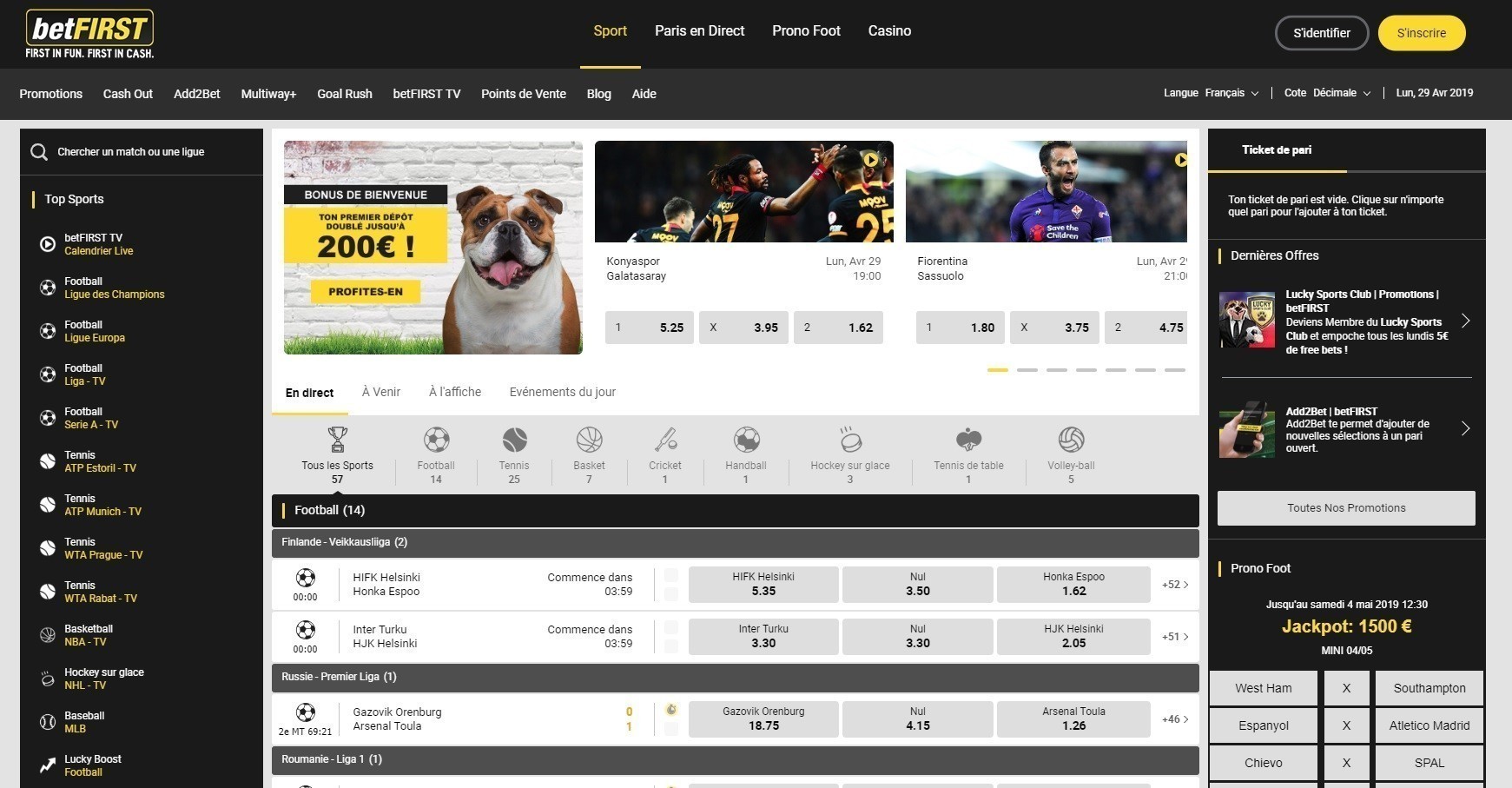Open Paris en Direct tab

click(699, 31)
